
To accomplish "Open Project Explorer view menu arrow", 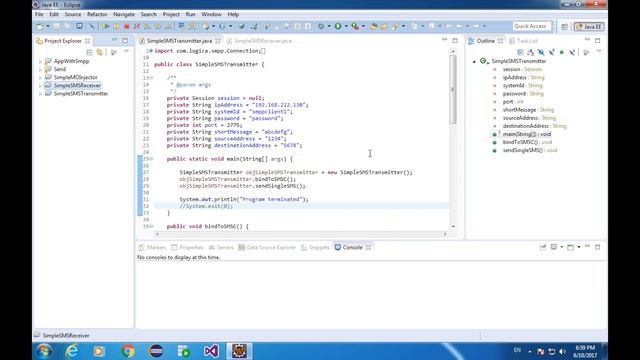I will 127,52.
